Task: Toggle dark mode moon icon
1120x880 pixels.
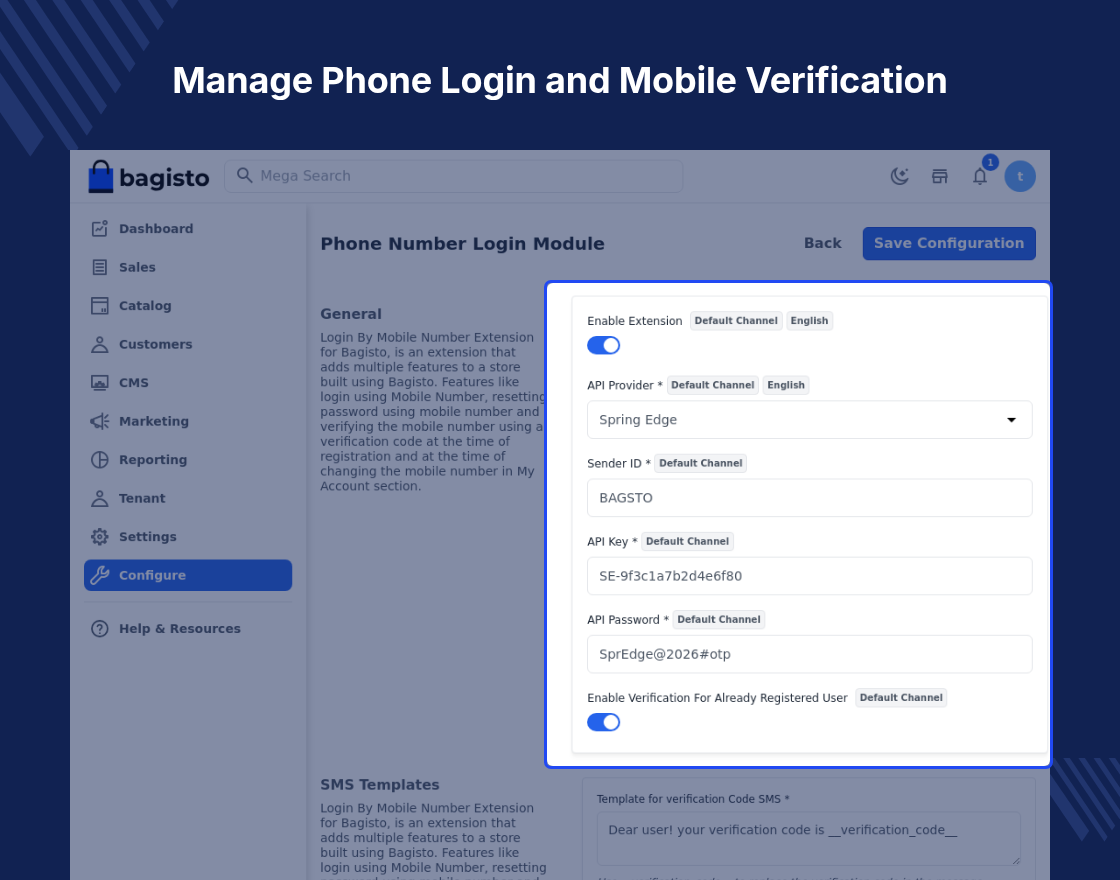Action: tap(899, 176)
